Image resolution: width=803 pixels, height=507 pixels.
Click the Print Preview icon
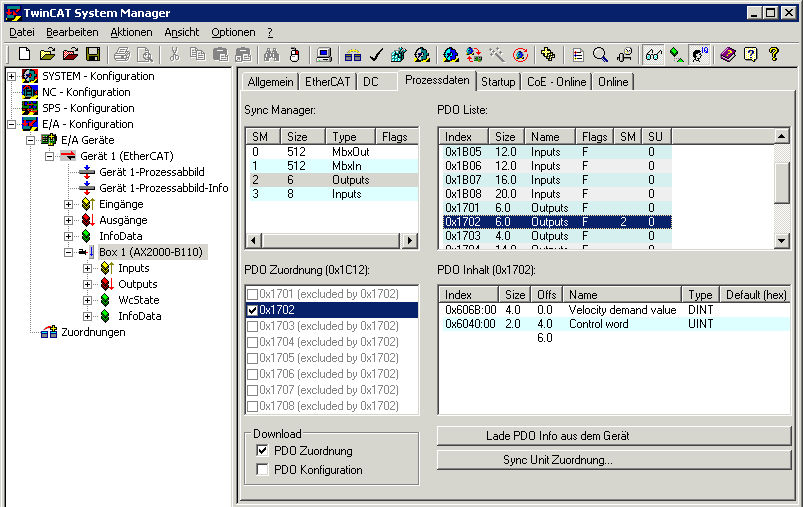click(145, 54)
